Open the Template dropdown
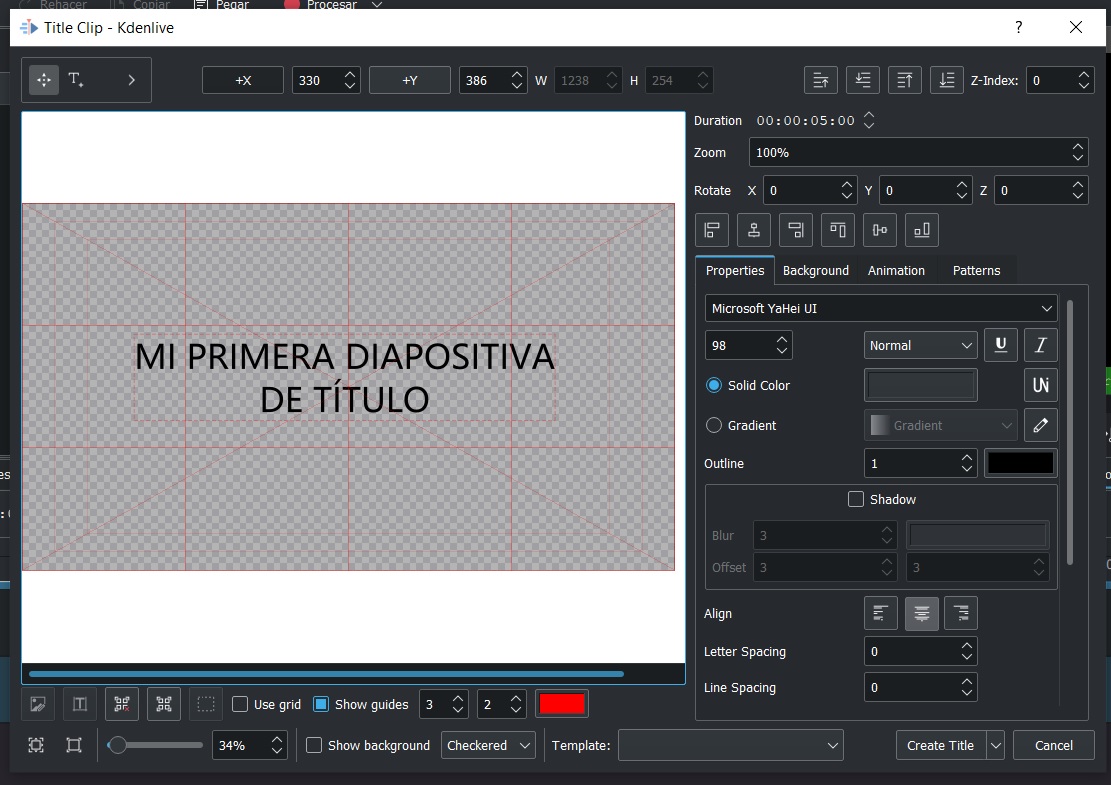The width and height of the screenshot is (1111, 785). pyautogui.click(x=731, y=745)
